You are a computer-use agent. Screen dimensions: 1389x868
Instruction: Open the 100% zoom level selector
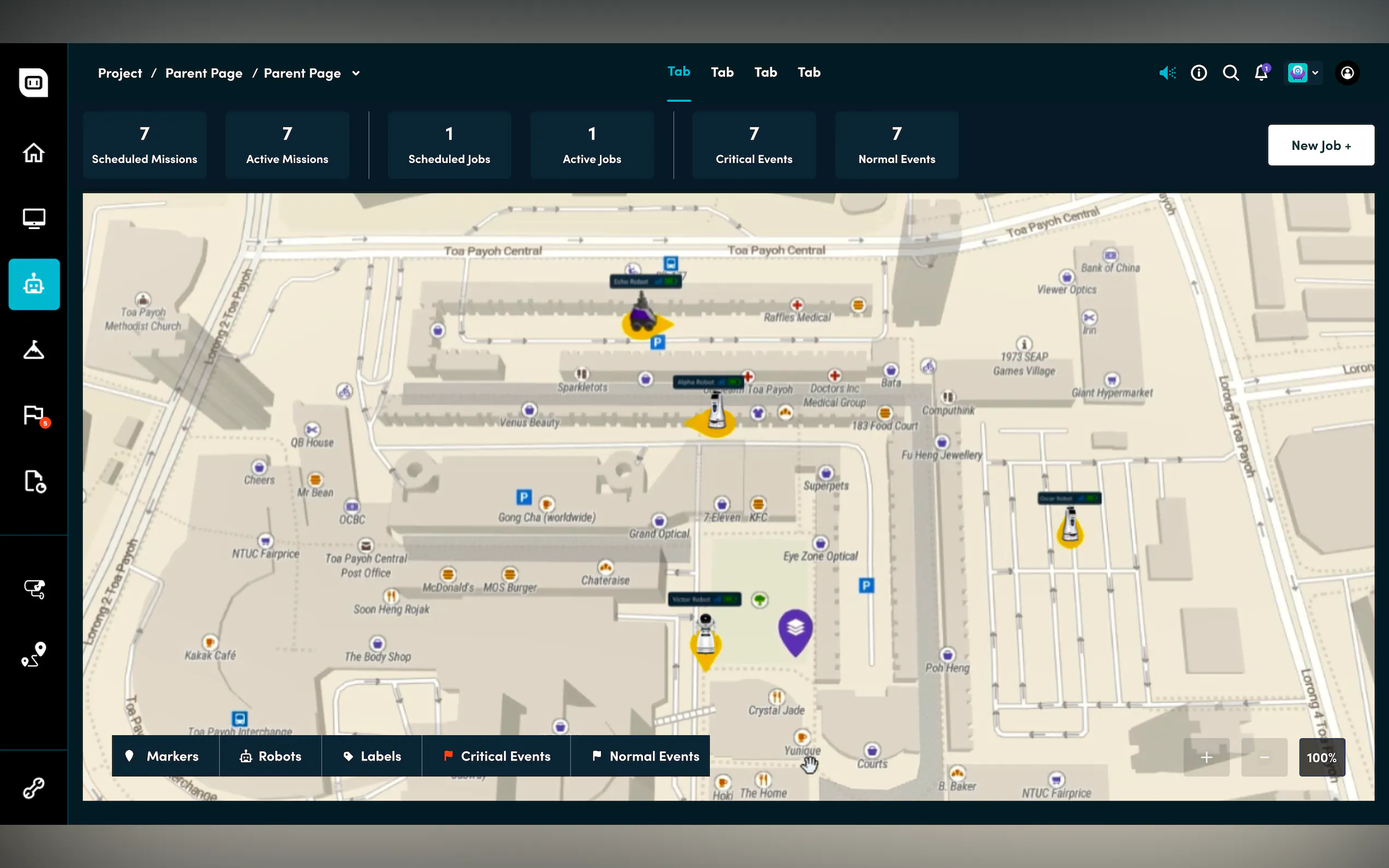(x=1321, y=757)
